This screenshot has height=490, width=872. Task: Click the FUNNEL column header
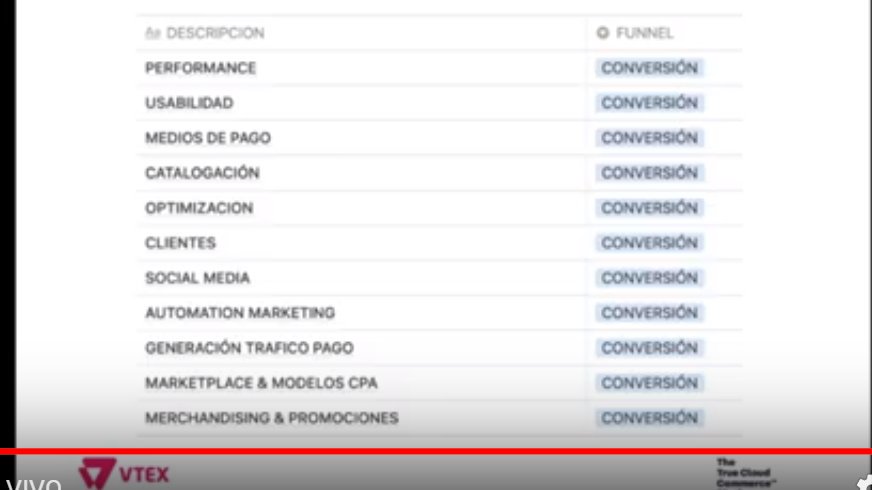point(645,33)
